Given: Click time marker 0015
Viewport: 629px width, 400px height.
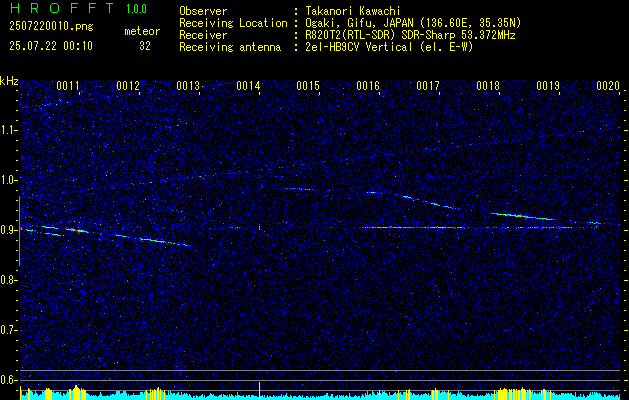Looking at the screenshot, I should (x=308, y=86).
